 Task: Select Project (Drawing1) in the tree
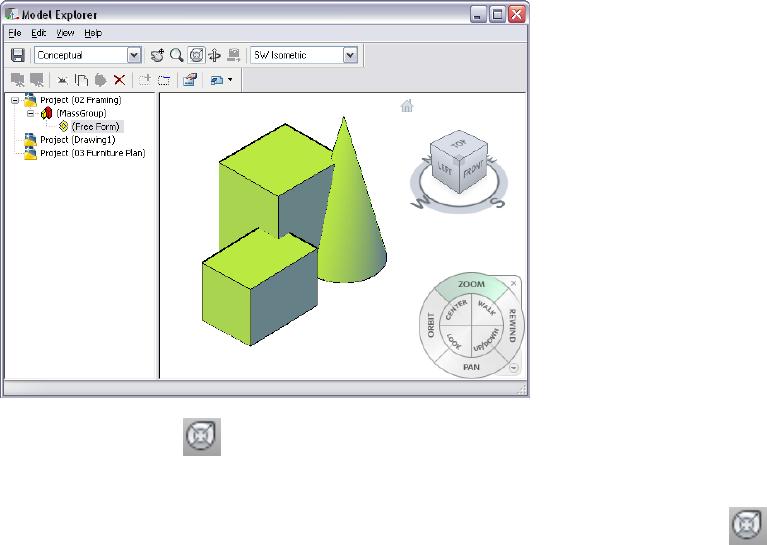tap(78, 139)
